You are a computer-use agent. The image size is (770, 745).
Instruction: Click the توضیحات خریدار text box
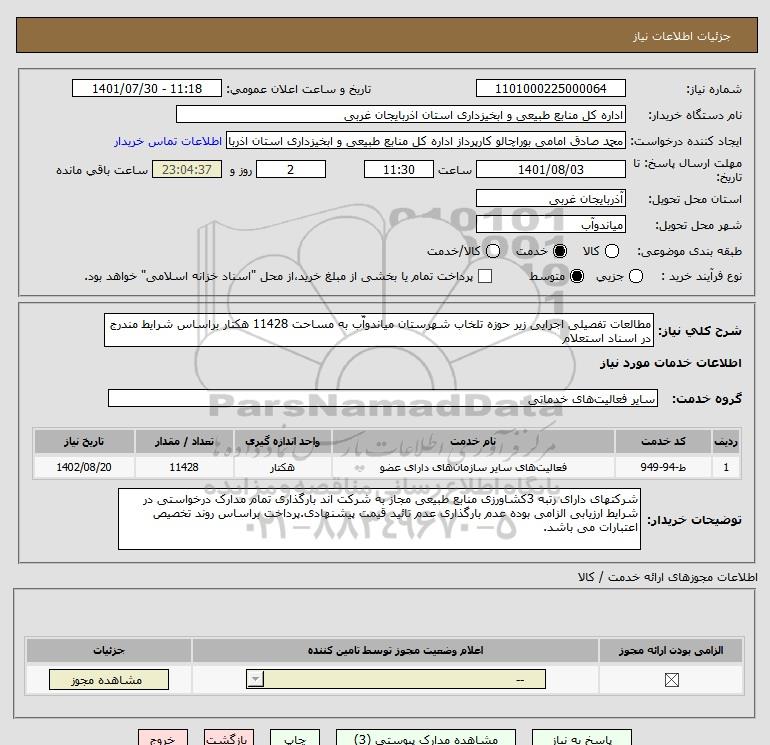coord(379,519)
